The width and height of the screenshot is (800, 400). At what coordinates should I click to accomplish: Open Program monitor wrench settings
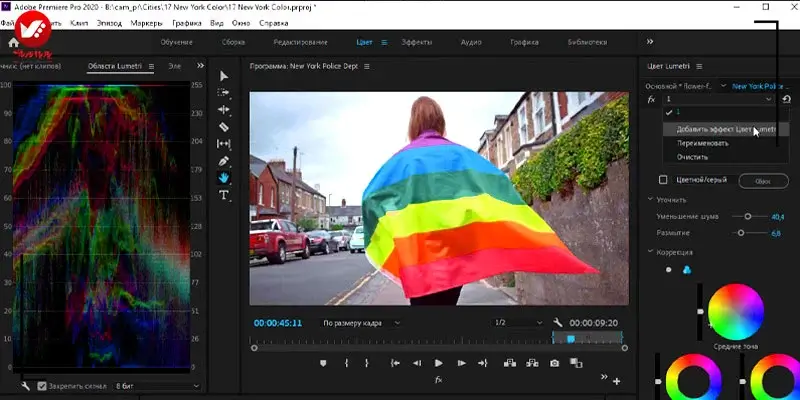click(x=558, y=322)
